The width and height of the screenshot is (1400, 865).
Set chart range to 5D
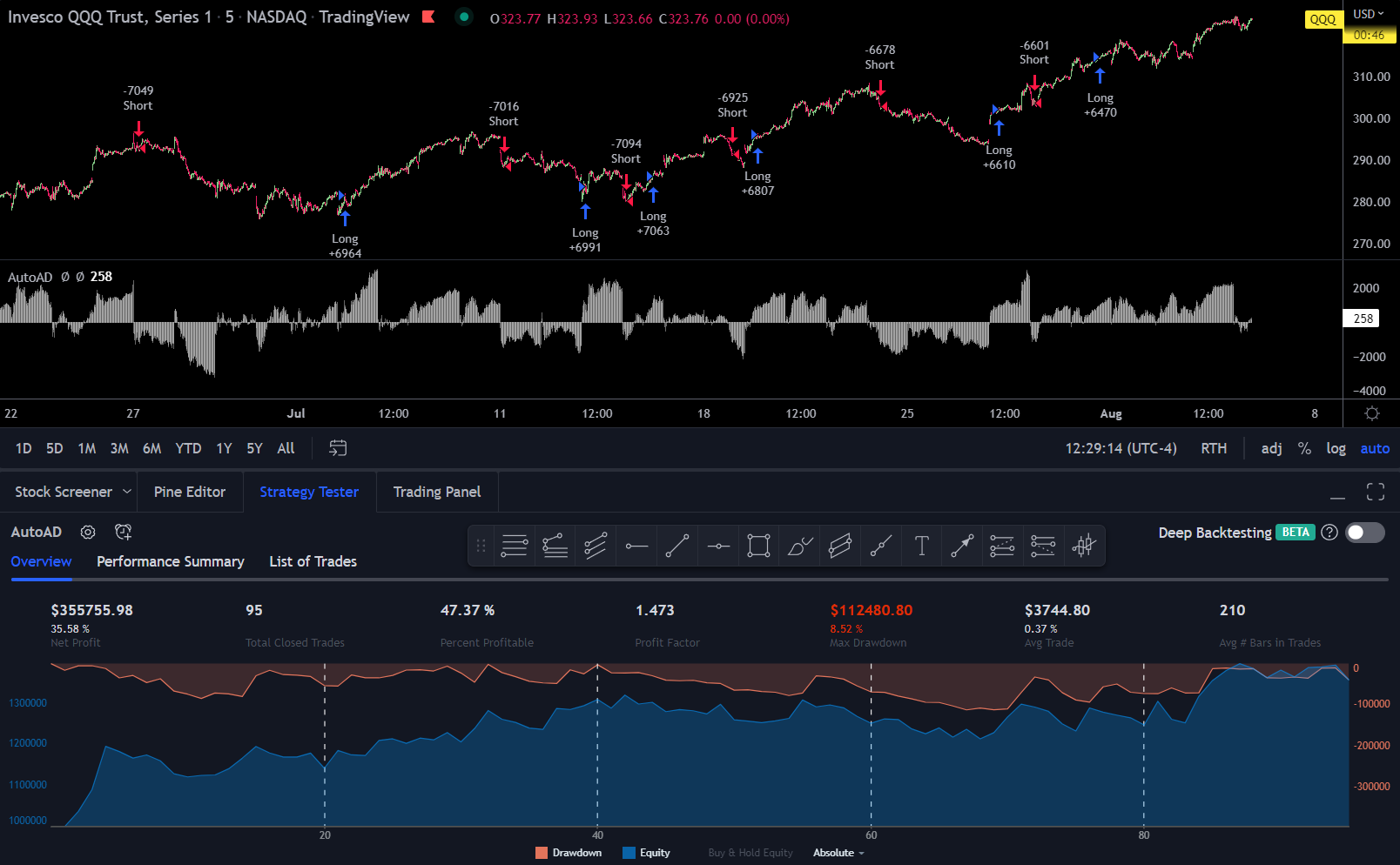click(54, 448)
